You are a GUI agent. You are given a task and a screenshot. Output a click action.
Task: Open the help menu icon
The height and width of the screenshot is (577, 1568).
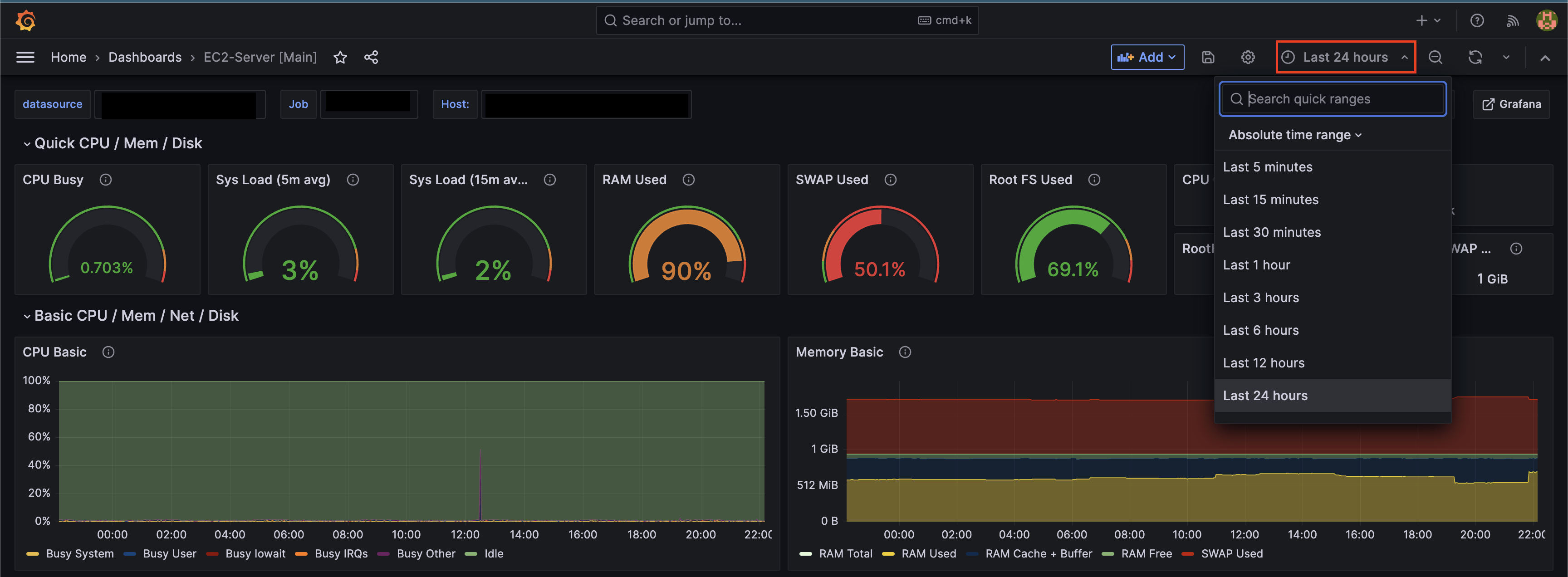1477,21
